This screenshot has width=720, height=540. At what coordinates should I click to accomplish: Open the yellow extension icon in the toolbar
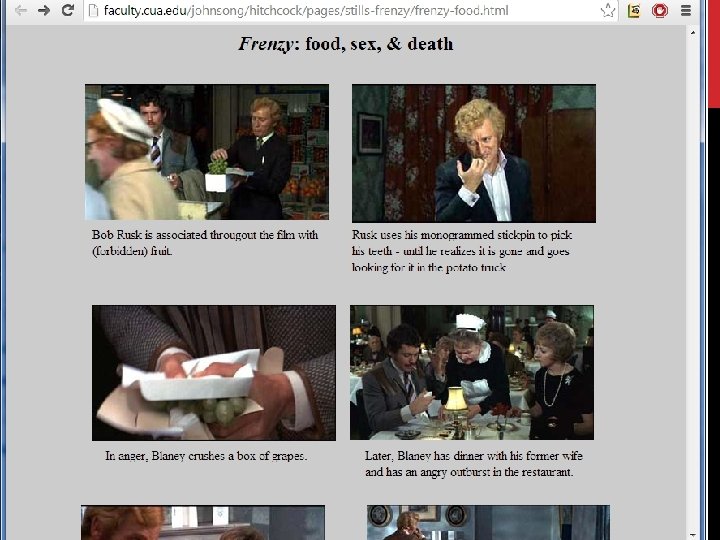[x=634, y=10]
